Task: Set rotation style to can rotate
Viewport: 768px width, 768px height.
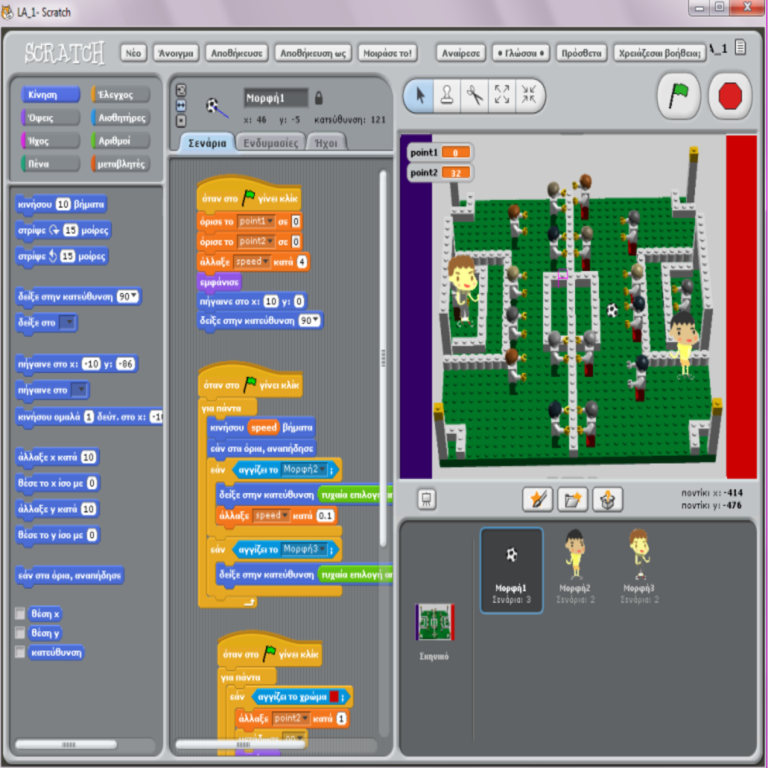Action: coord(181,90)
